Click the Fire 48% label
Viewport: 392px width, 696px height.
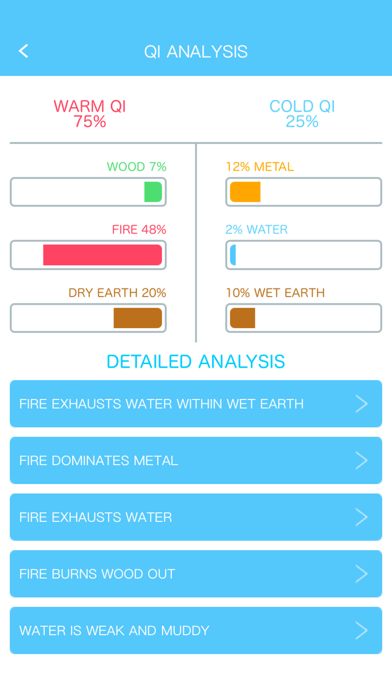click(x=139, y=229)
